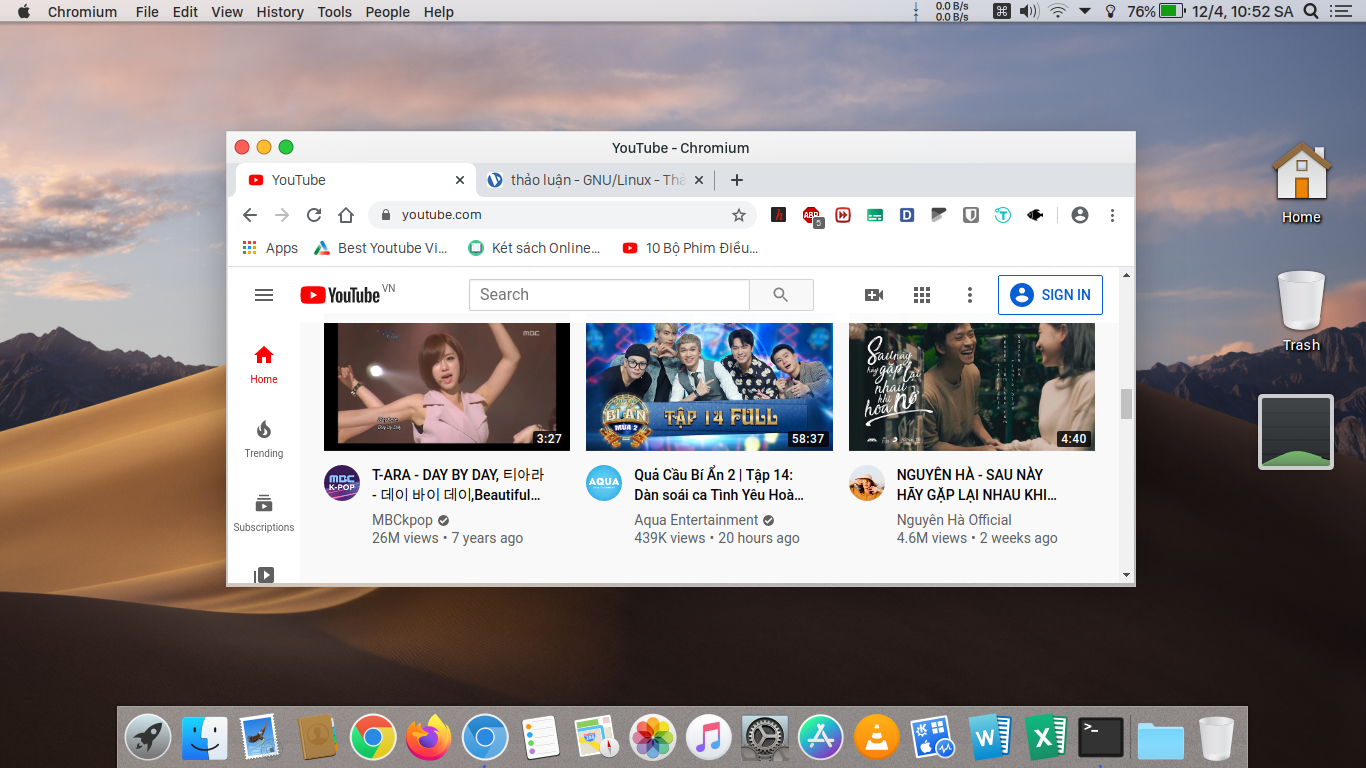Viewport: 1366px width, 768px height.
Task: Click the page scrollbar down arrow
Action: click(x=1126, y=575)
